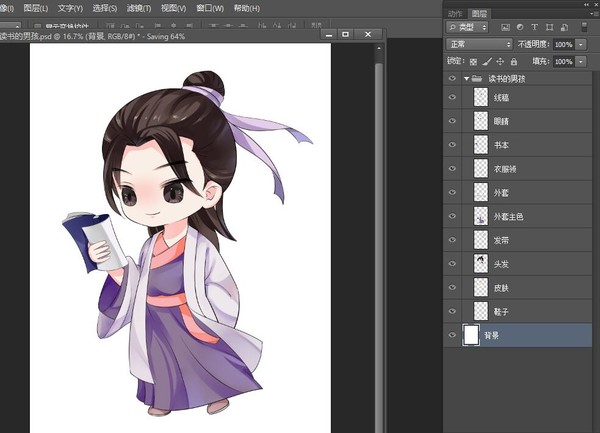Filter layers by smart object type
The width and height of the screenshot is (600, 433).
tap(564, 27)
